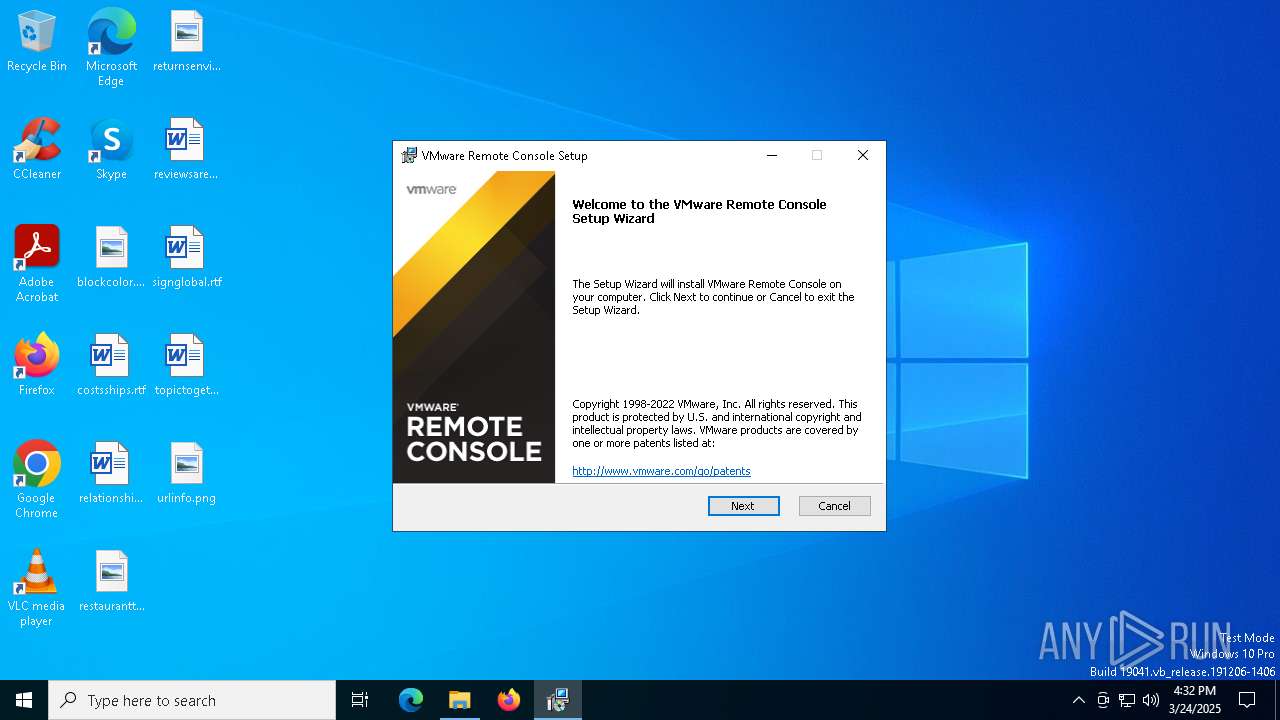
Task: Click the Meet Now tray icon
Action: coord(1103,700)
